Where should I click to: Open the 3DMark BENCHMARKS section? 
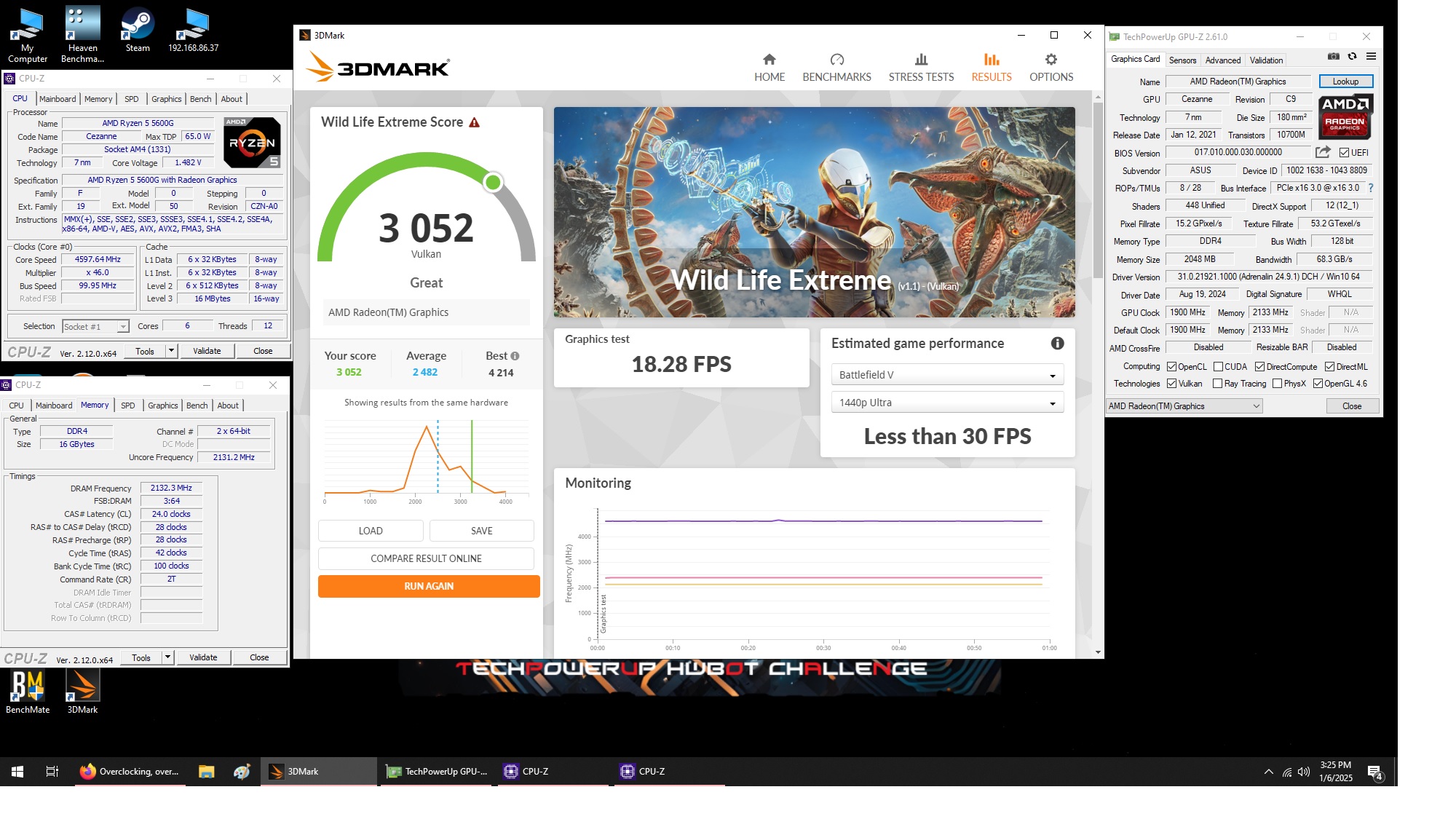(836, 68)
